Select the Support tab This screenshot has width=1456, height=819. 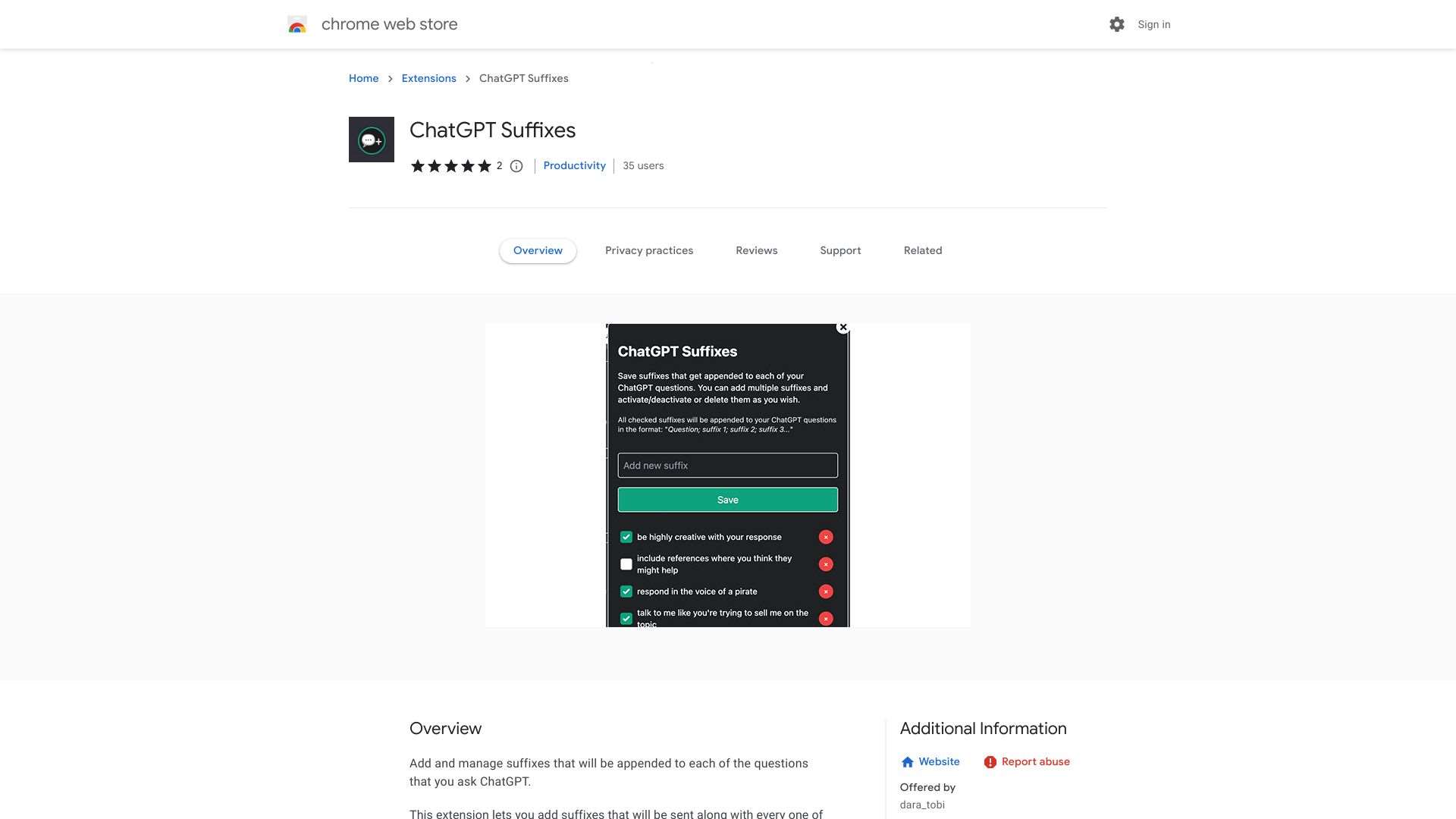(840, 250)
